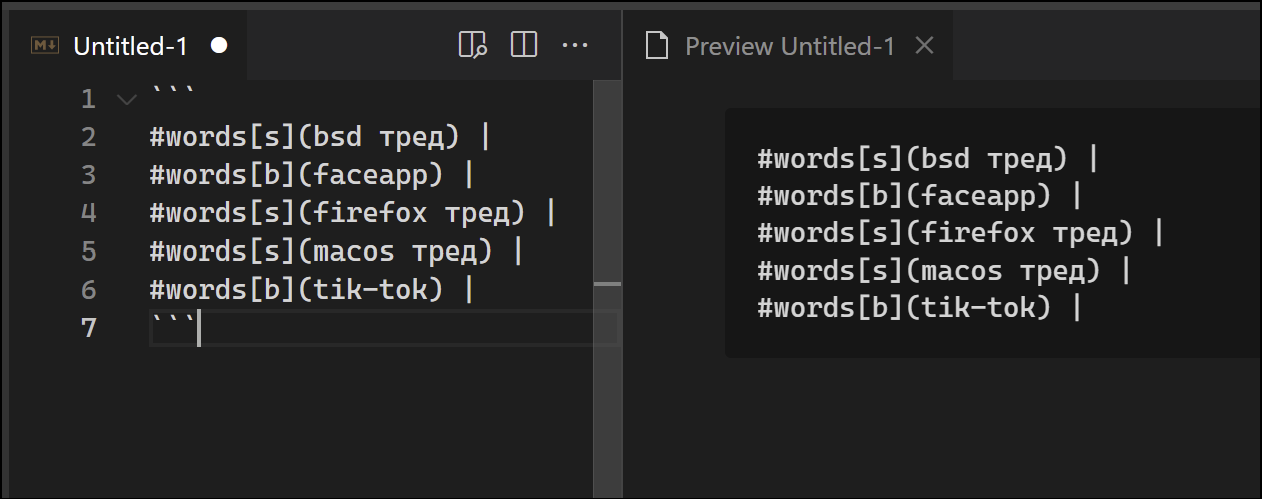Switch to the Preview Untitled-1 tab
Image resolution: width=1262 pixels, height=500 pixels.
pyautogui.click(x=789, y=45)
